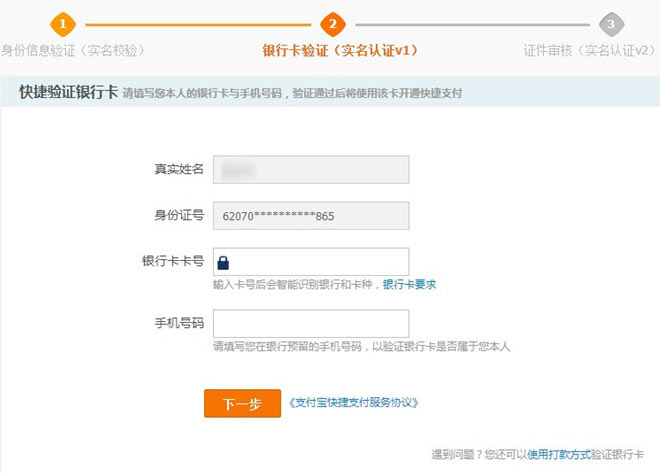Open the 支付宝快捷支付服务协议 link

(353, 403)
